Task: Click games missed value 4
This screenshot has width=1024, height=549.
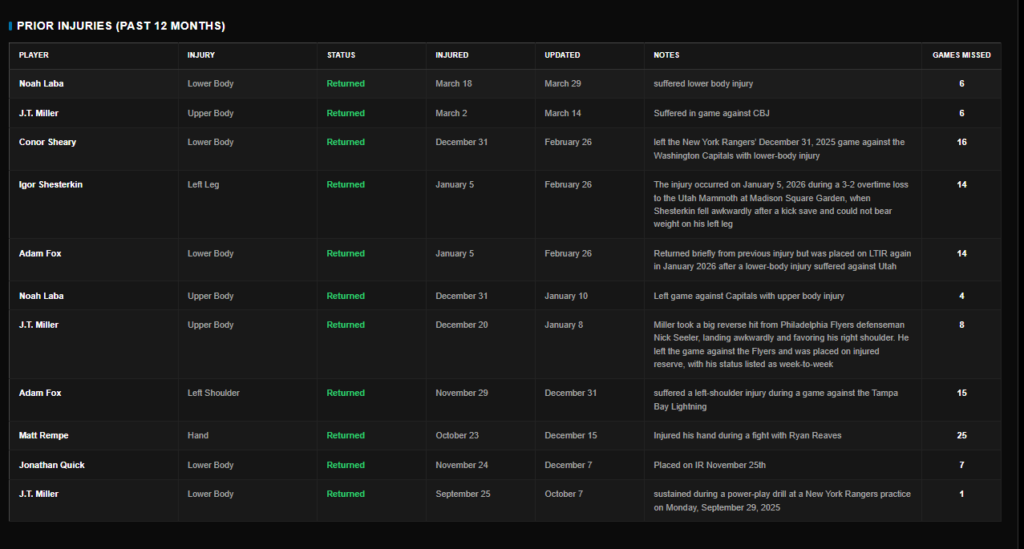Action: (x=961, y=296)
